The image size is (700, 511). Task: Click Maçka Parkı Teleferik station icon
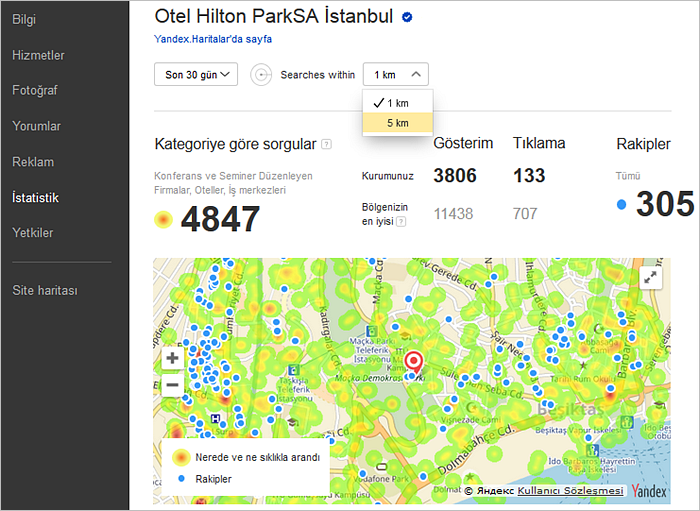click(371, 331)
